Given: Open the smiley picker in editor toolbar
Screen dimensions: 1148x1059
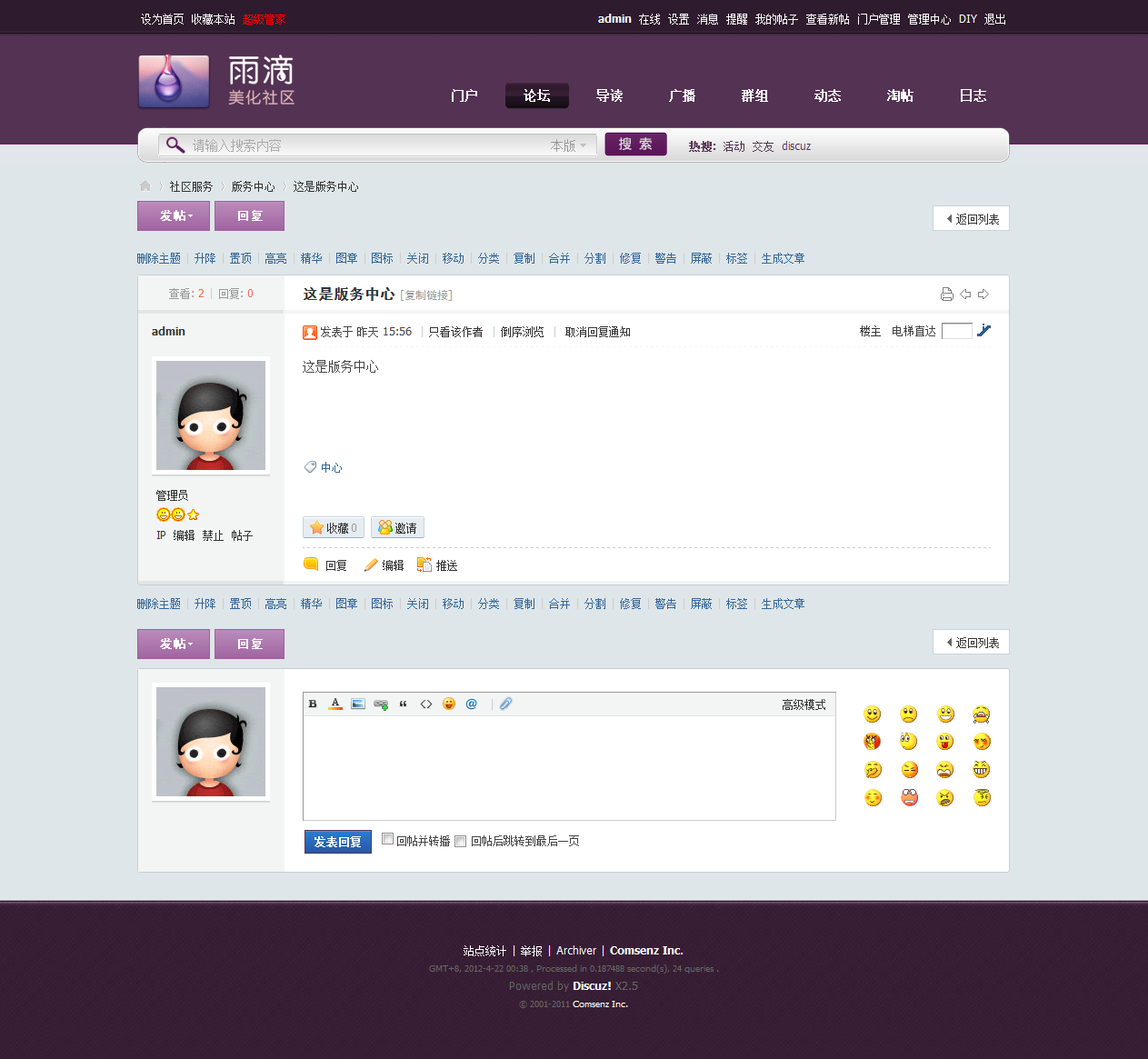Looking at the screenshot, I should pos(449,704).
